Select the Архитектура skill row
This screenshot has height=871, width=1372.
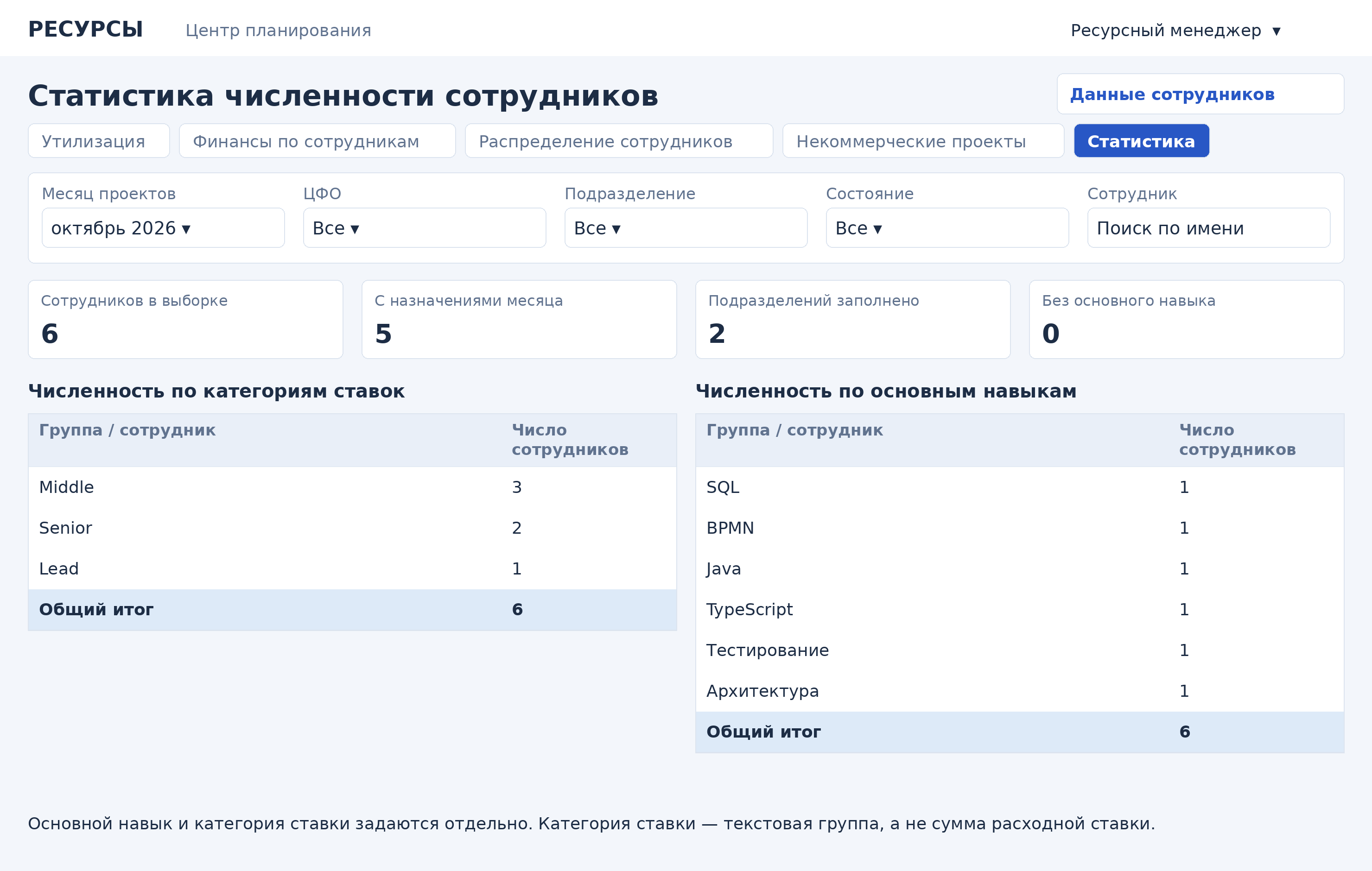point(1019,691)
